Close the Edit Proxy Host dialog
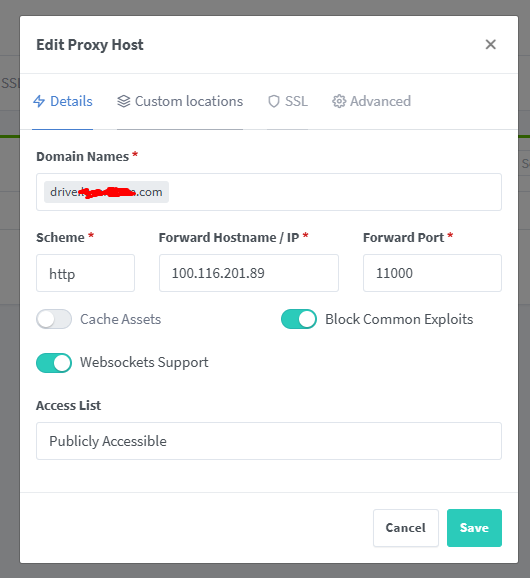Screen dimensions: 530x578 coord(491,45)
